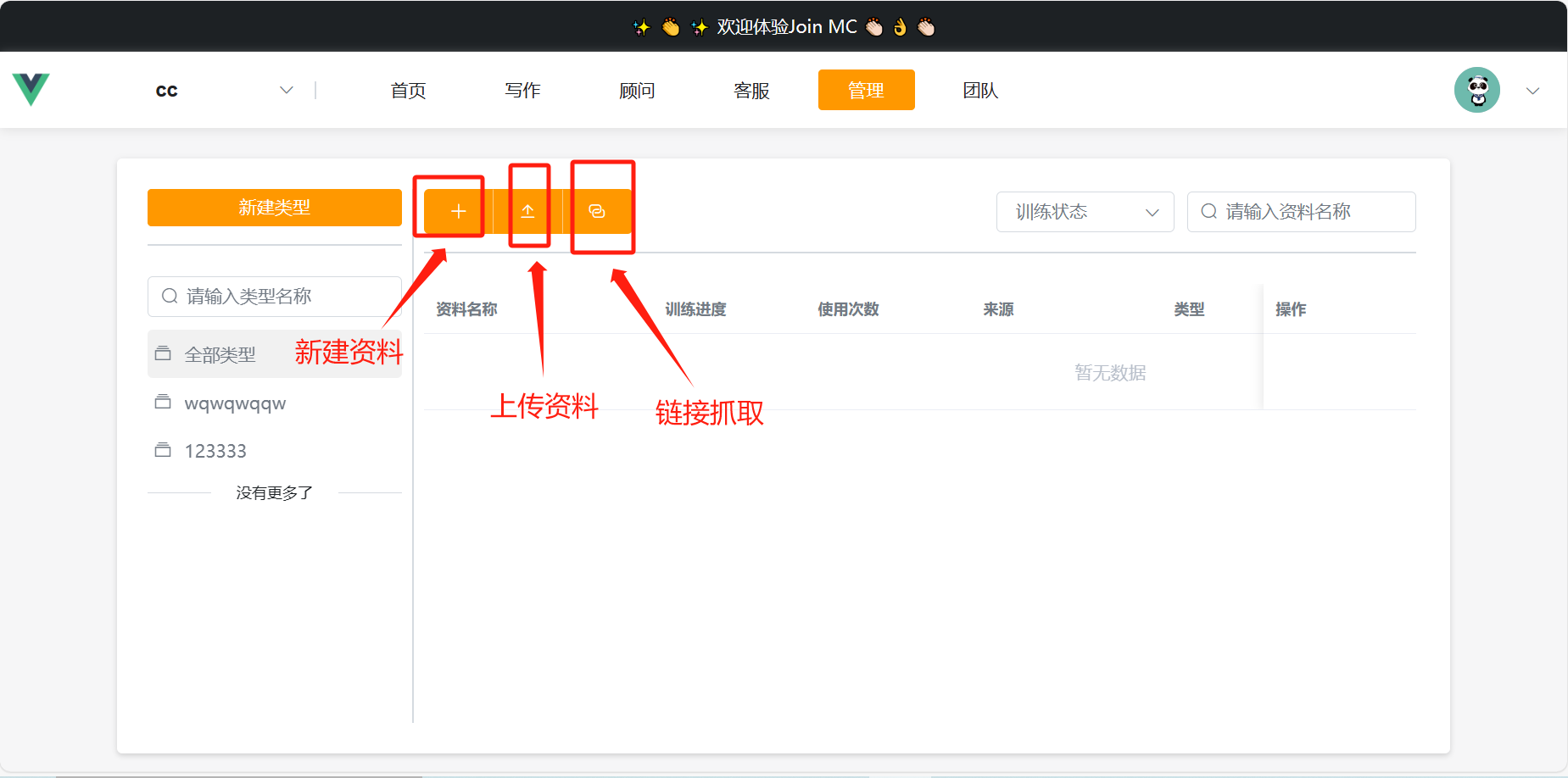Click the folder icon beside 全部类型
Image resolution: width=1568 pixels, height=778 pixels.
[163, 353]
